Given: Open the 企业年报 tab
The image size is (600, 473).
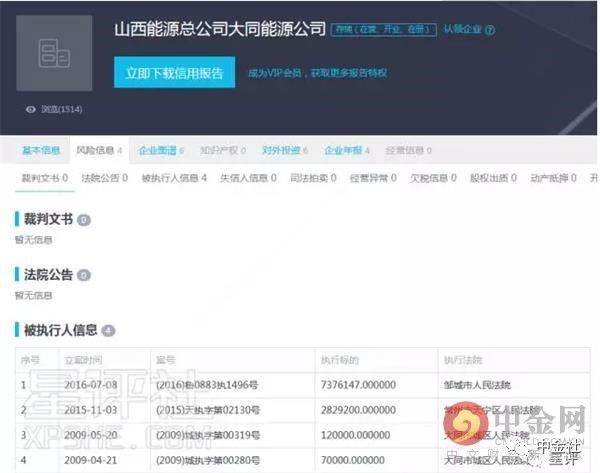Looking at the screenshot, I should pyautogui.click(x=347, y=150).
